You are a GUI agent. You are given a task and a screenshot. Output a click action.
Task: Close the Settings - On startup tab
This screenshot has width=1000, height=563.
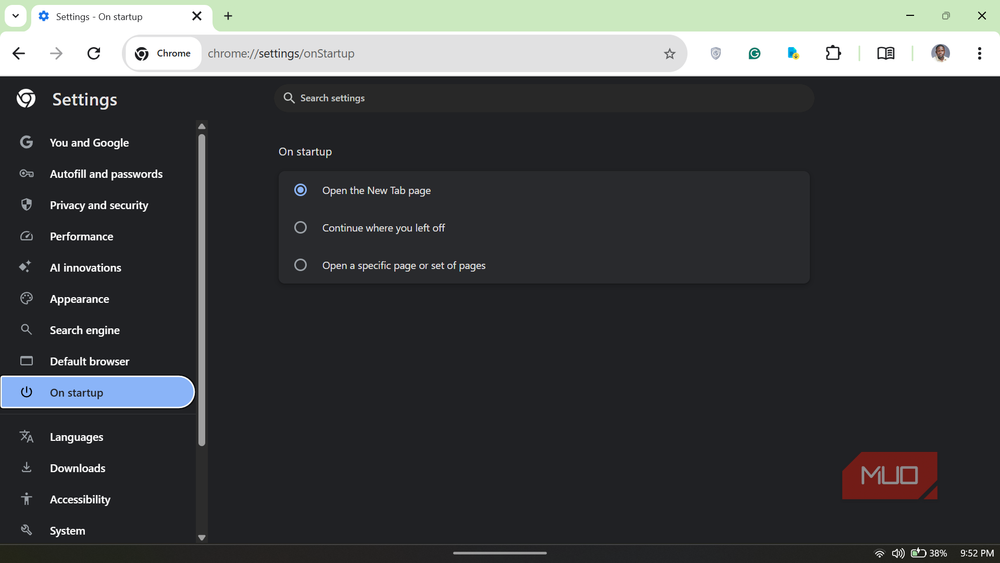click(x=197, y=16)
